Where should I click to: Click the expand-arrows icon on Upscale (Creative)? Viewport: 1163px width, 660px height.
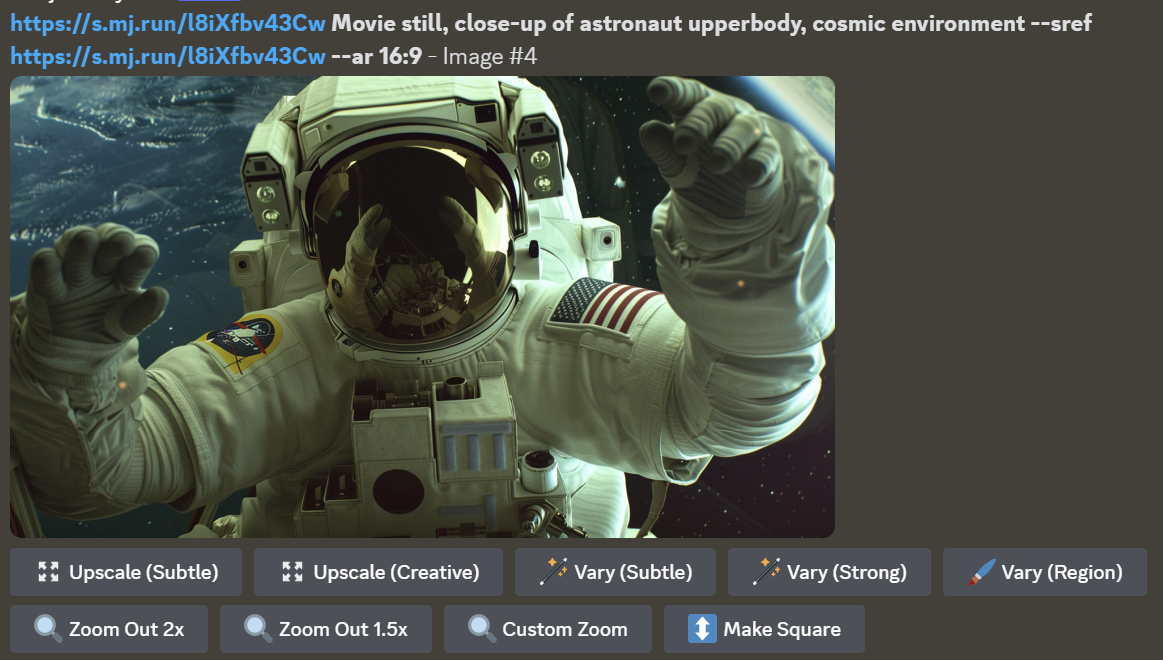tap(292, 572)
